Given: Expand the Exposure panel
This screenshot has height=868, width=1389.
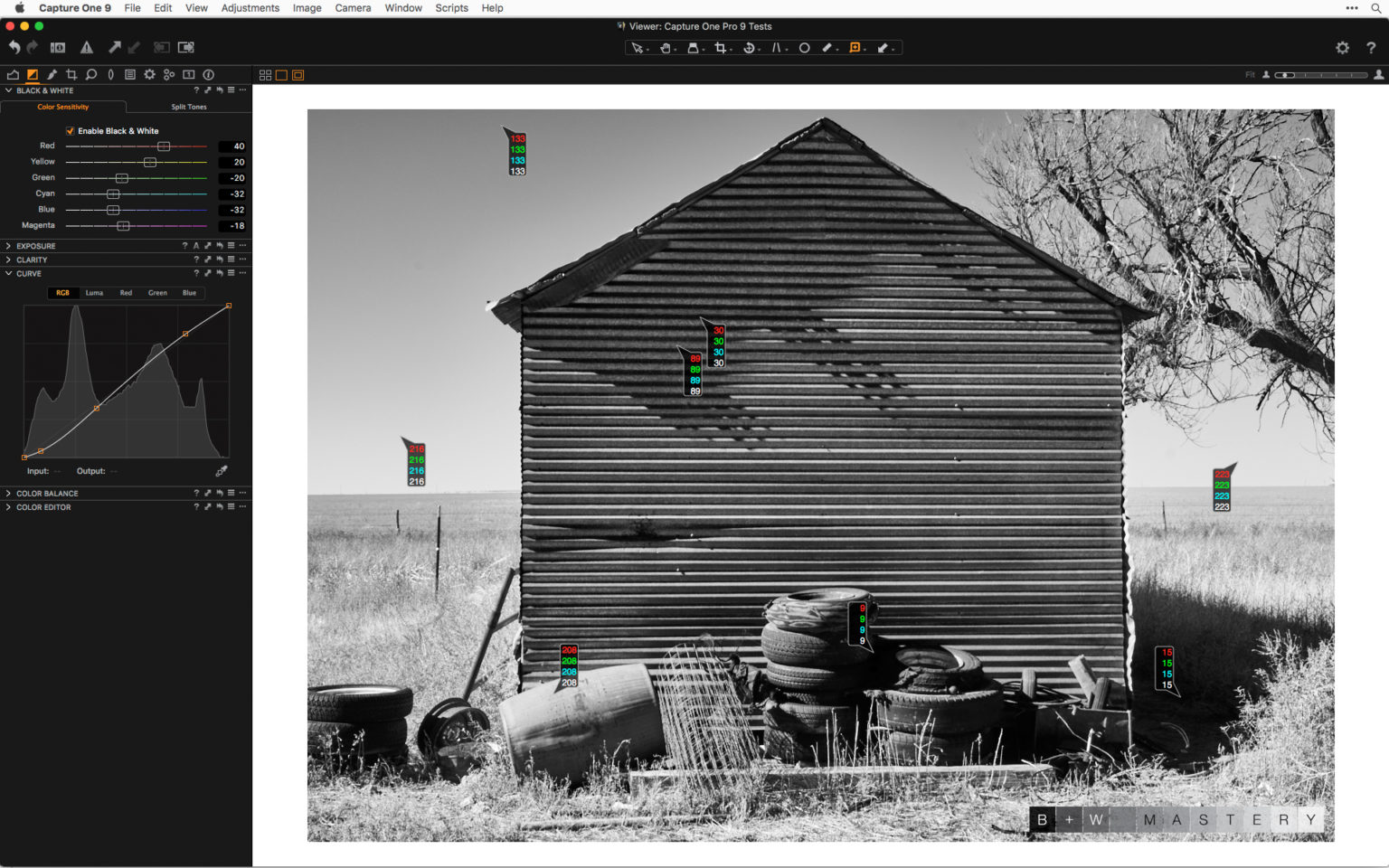Looking at the screenshot, I should [x=8, y=245].
